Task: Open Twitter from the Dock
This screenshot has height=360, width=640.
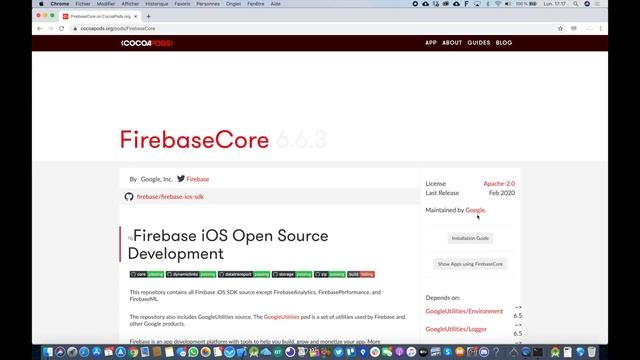Action: pos(338,352)
